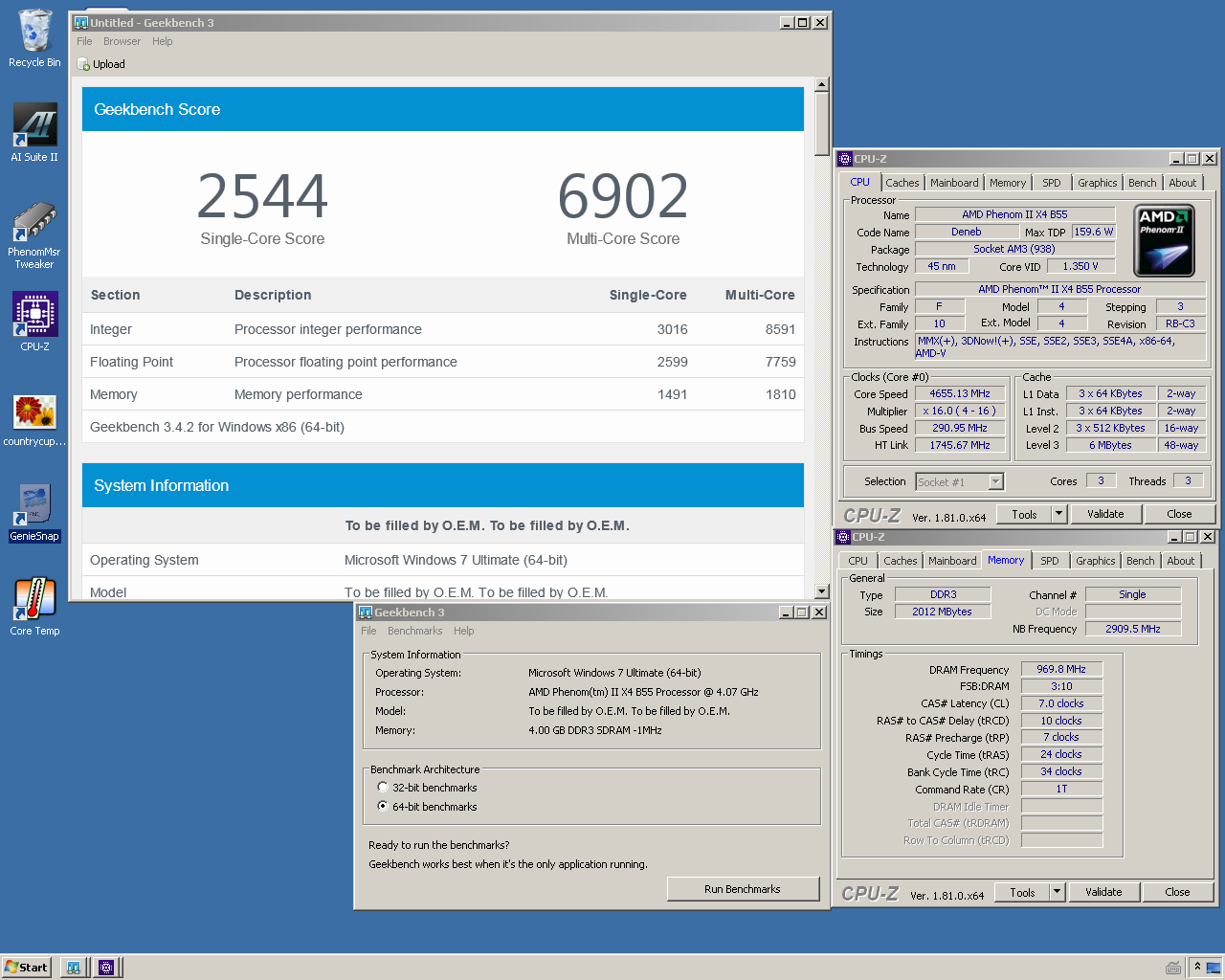The height and width of the screenshot is (980, 1225).
Task: Open Mainboard tab in lower CPU-Z
Action: click(x=952, y=561)
